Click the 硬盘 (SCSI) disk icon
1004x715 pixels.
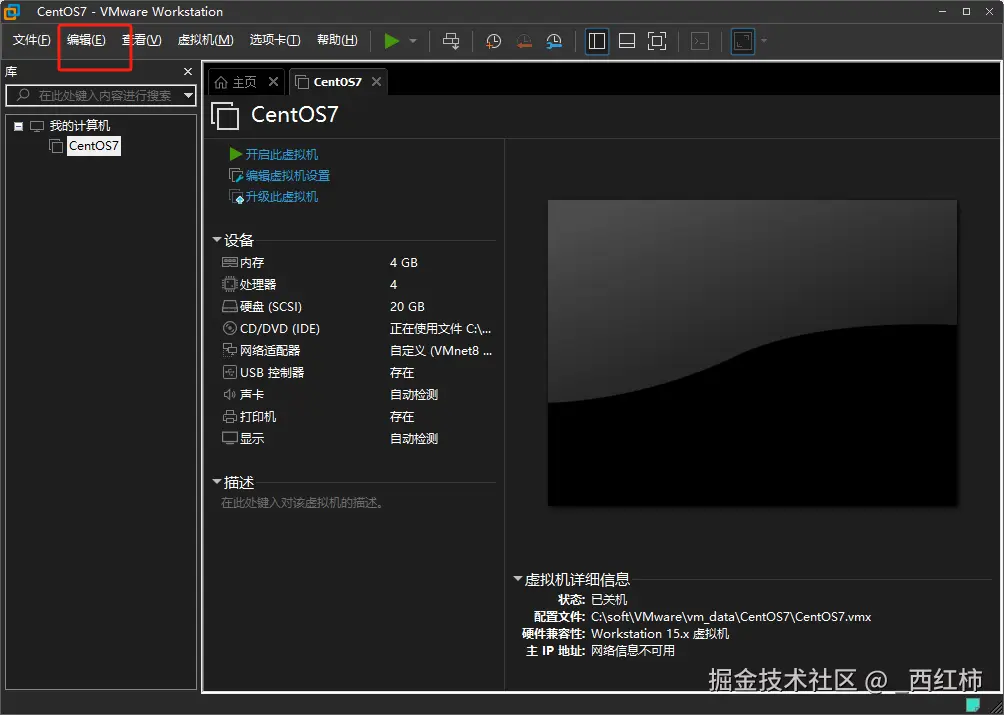click(x=229, y=306)
